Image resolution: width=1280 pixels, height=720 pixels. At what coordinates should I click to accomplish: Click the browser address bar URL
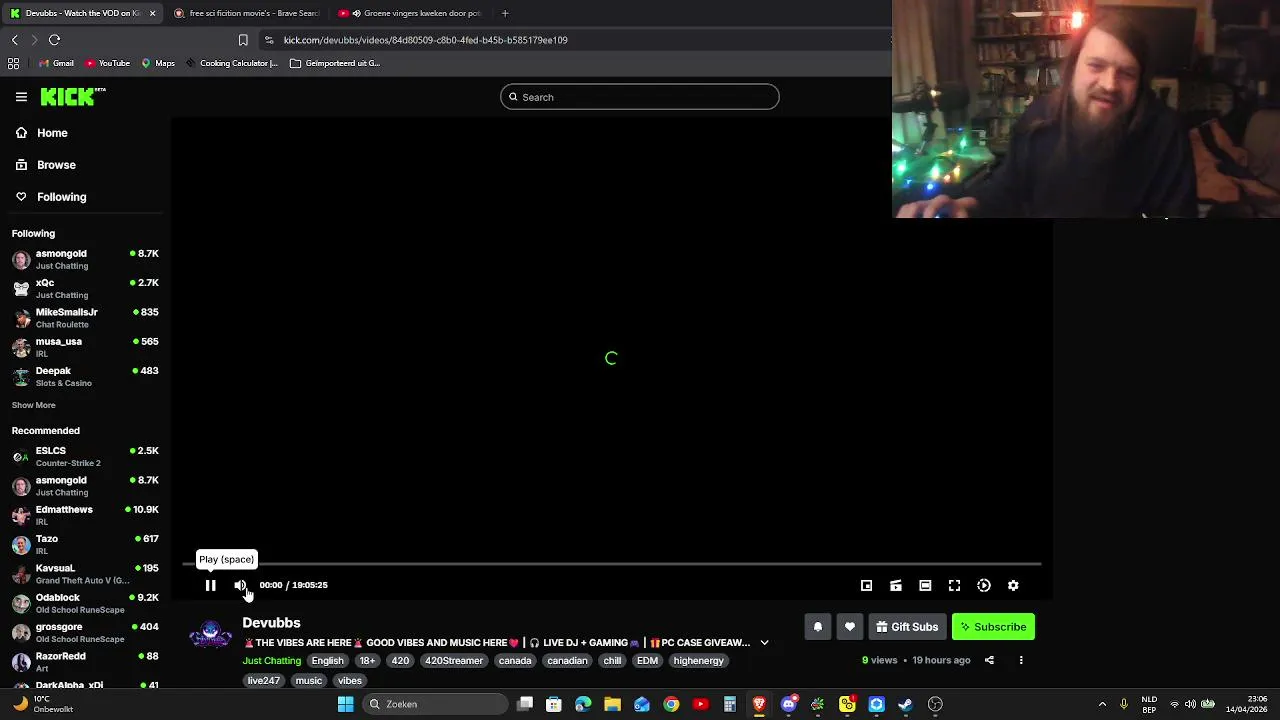425,40
